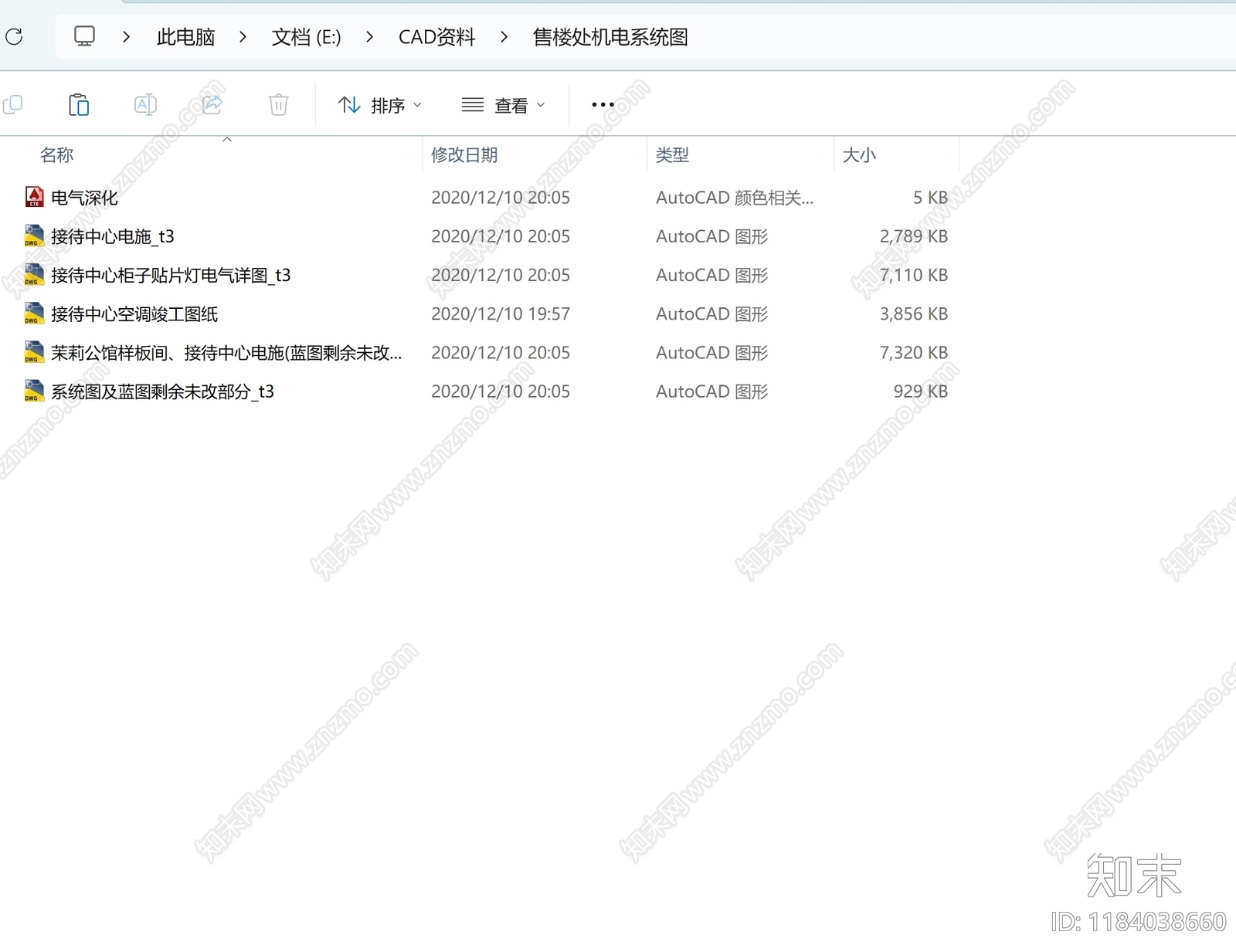Navigate to 文档 (E:) in the breadcrumb
The height and width of the screenshot is (952, 1236).
(x=306, y=37)
